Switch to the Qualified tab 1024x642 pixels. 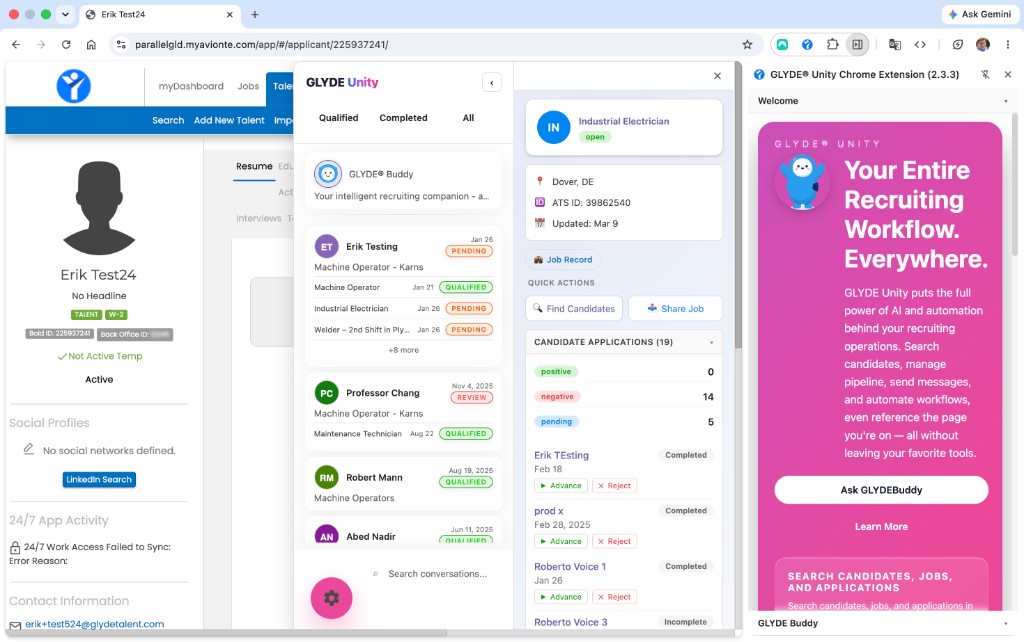click(x=338, y=118)
